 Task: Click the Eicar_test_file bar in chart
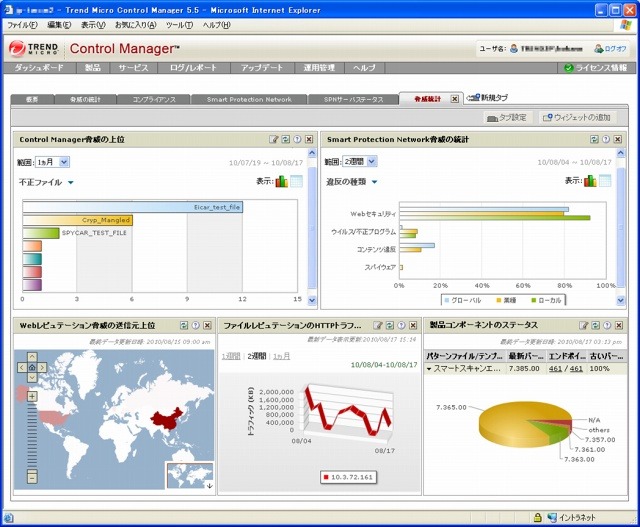tap(133, 207)
